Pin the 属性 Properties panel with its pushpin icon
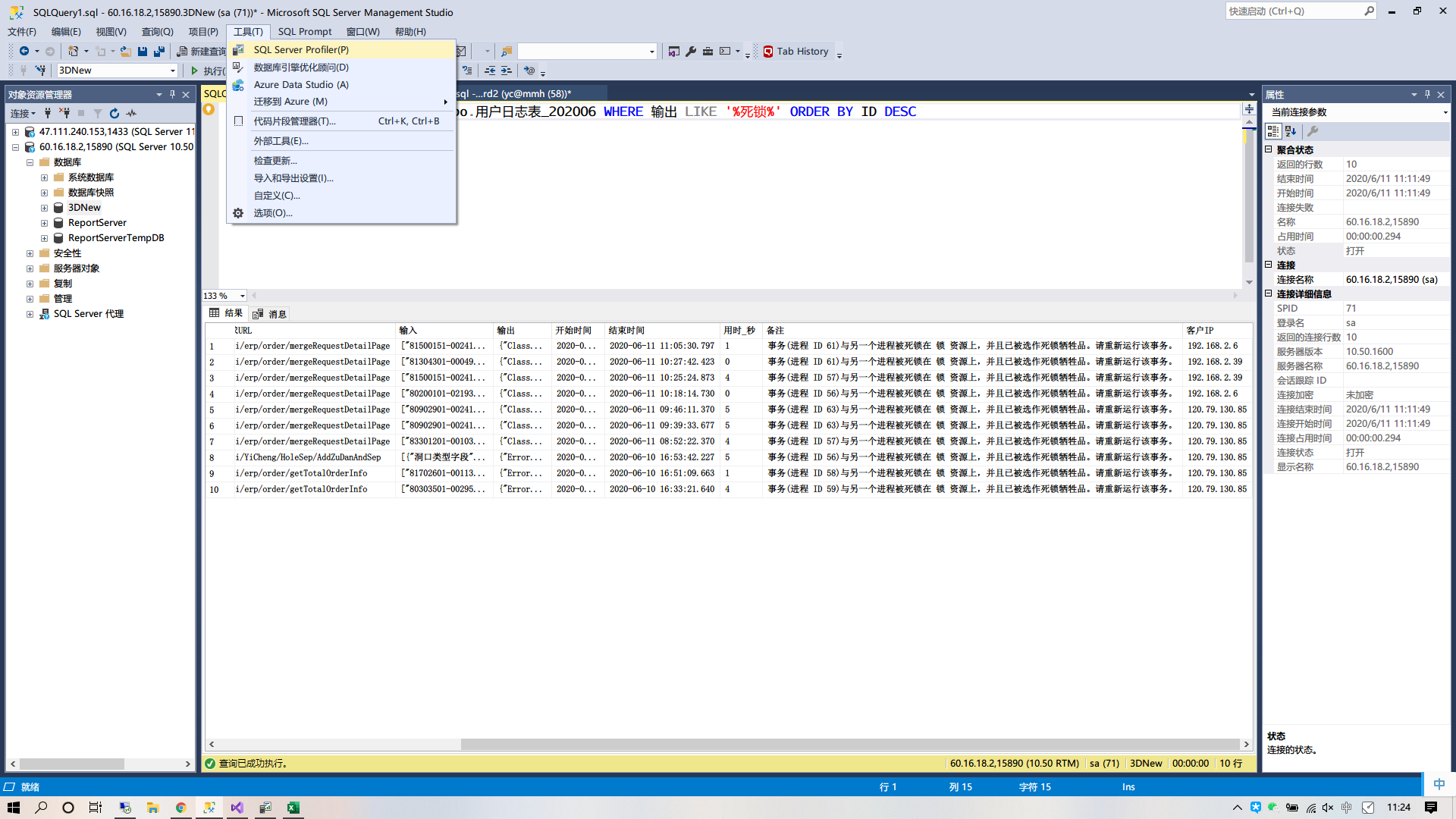Viewport: 1456px width, 819px height. (x=1427, y=94)
